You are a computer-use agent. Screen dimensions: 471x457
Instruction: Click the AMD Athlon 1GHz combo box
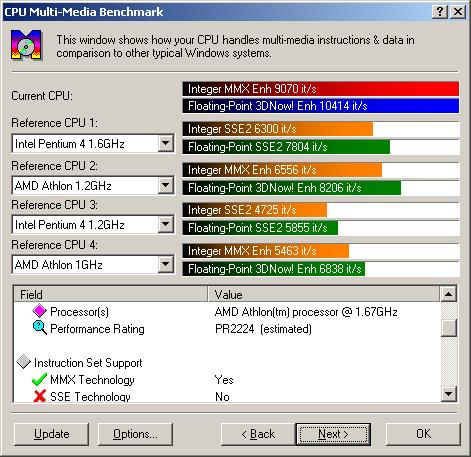coord(93,265)
